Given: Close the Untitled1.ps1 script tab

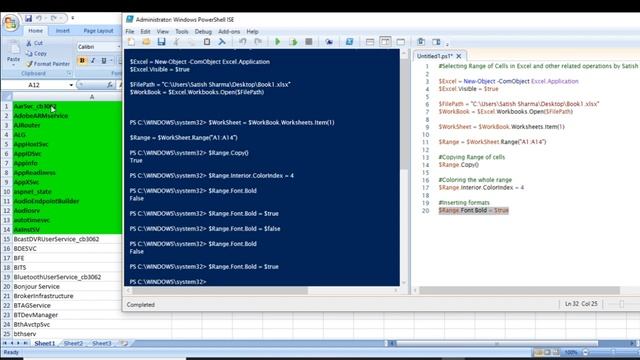Looking at the screenshot, I should coord(459,56).
